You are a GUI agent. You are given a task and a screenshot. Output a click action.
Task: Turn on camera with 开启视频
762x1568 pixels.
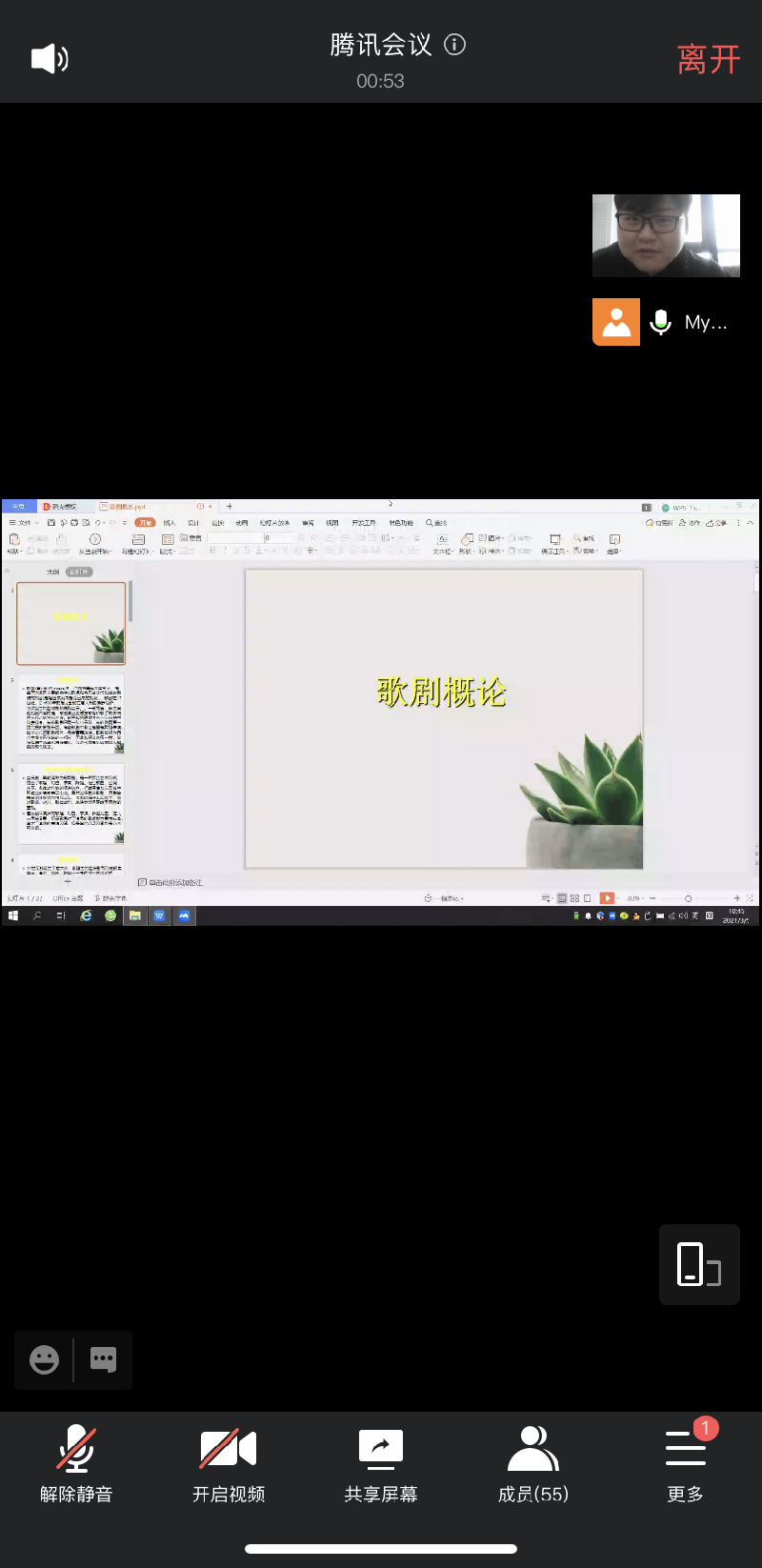click(229, 1463)
